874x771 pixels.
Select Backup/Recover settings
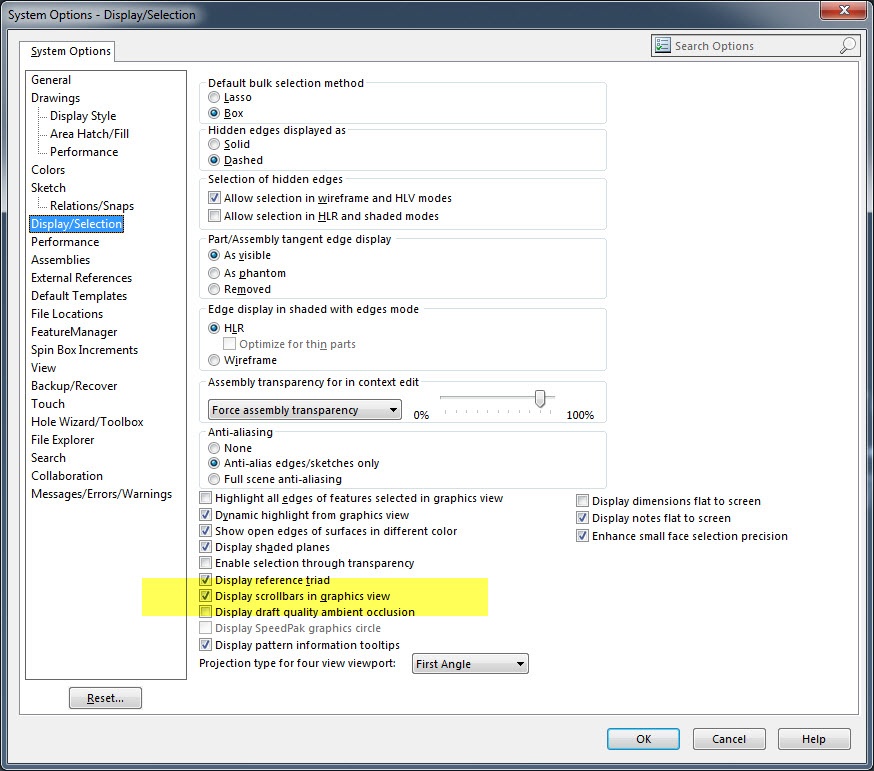(x=74, y=386)
